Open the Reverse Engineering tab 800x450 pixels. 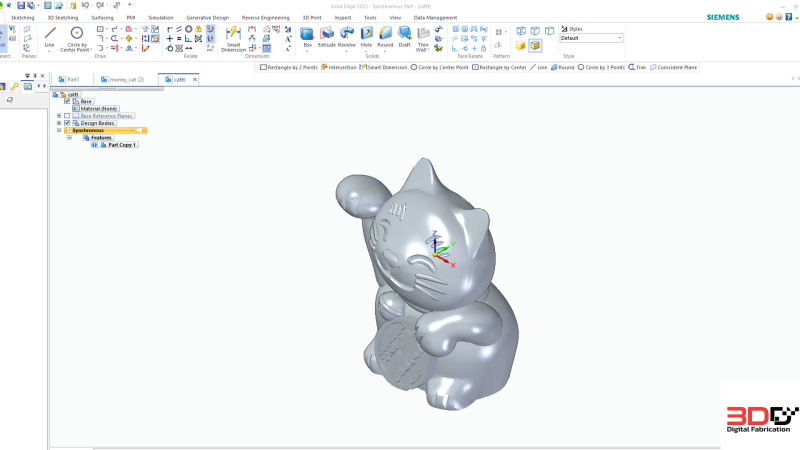pyautogui.click(x=265, y=17)
